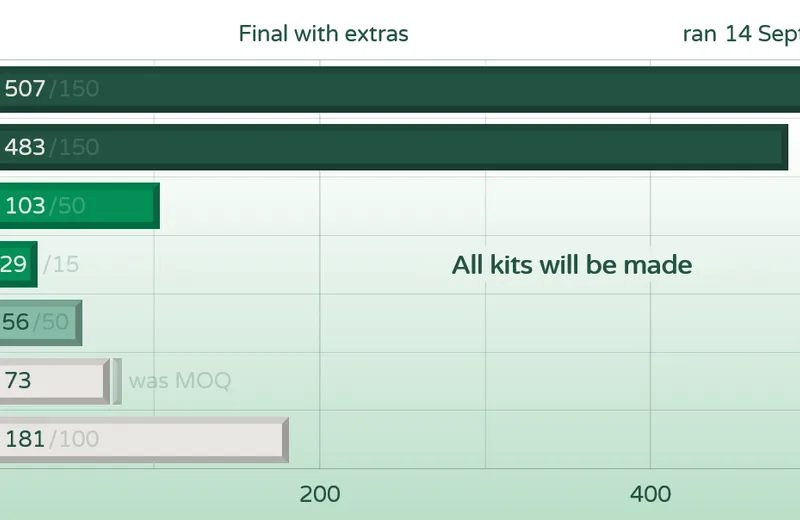Click the /15 target label
The height and width of the screenshot is (520, 800).
coord(61,264)
